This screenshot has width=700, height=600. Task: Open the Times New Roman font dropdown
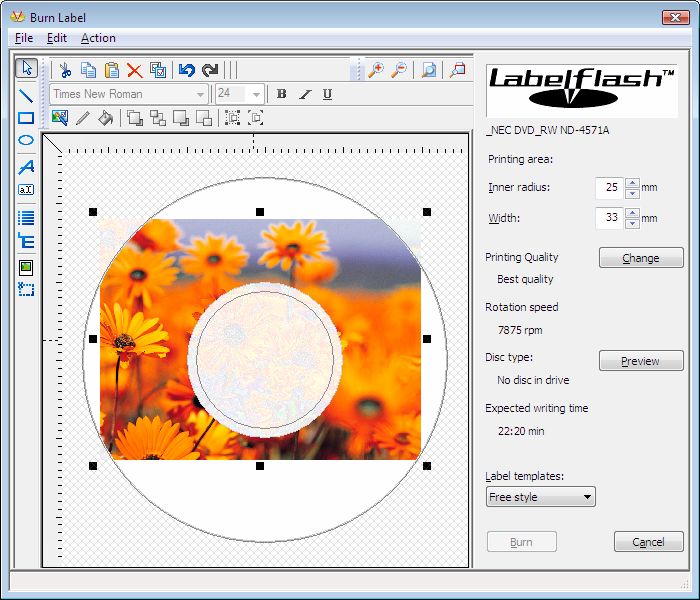coord(200,95)
